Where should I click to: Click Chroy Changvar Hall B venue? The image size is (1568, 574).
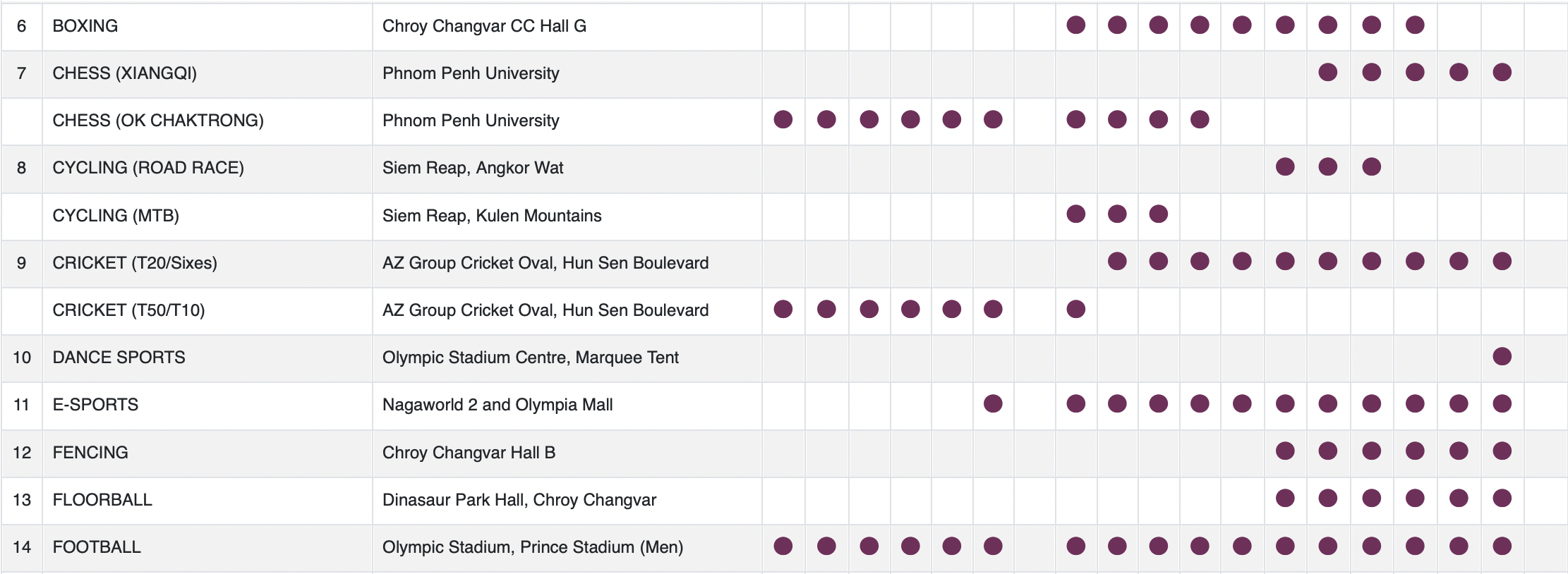pos(469,453)
